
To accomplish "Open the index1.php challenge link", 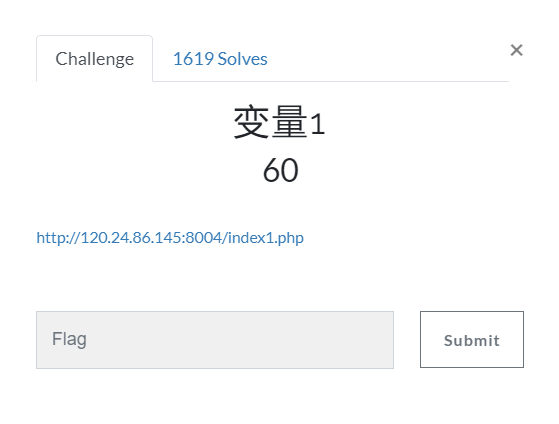I will [170, 237].
